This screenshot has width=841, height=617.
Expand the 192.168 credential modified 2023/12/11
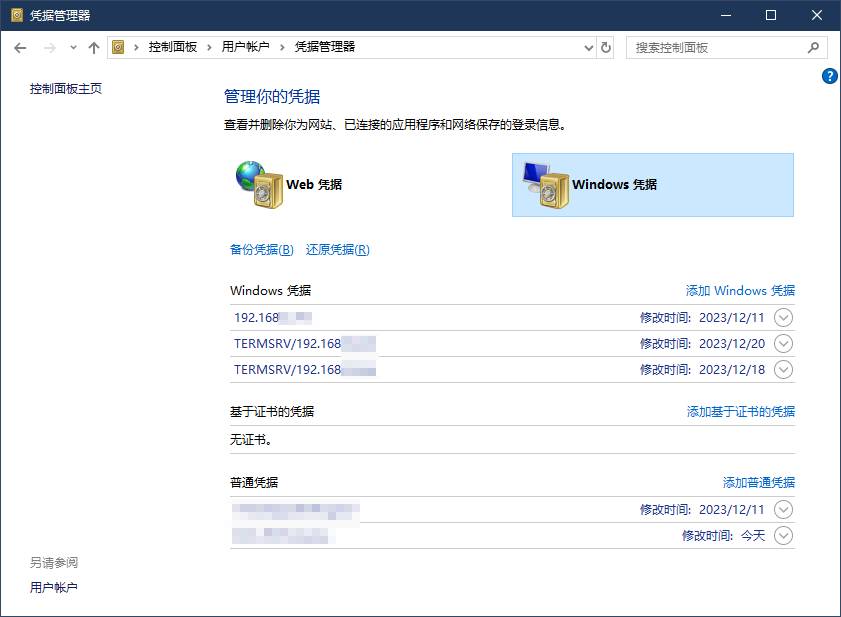(783, 318)
